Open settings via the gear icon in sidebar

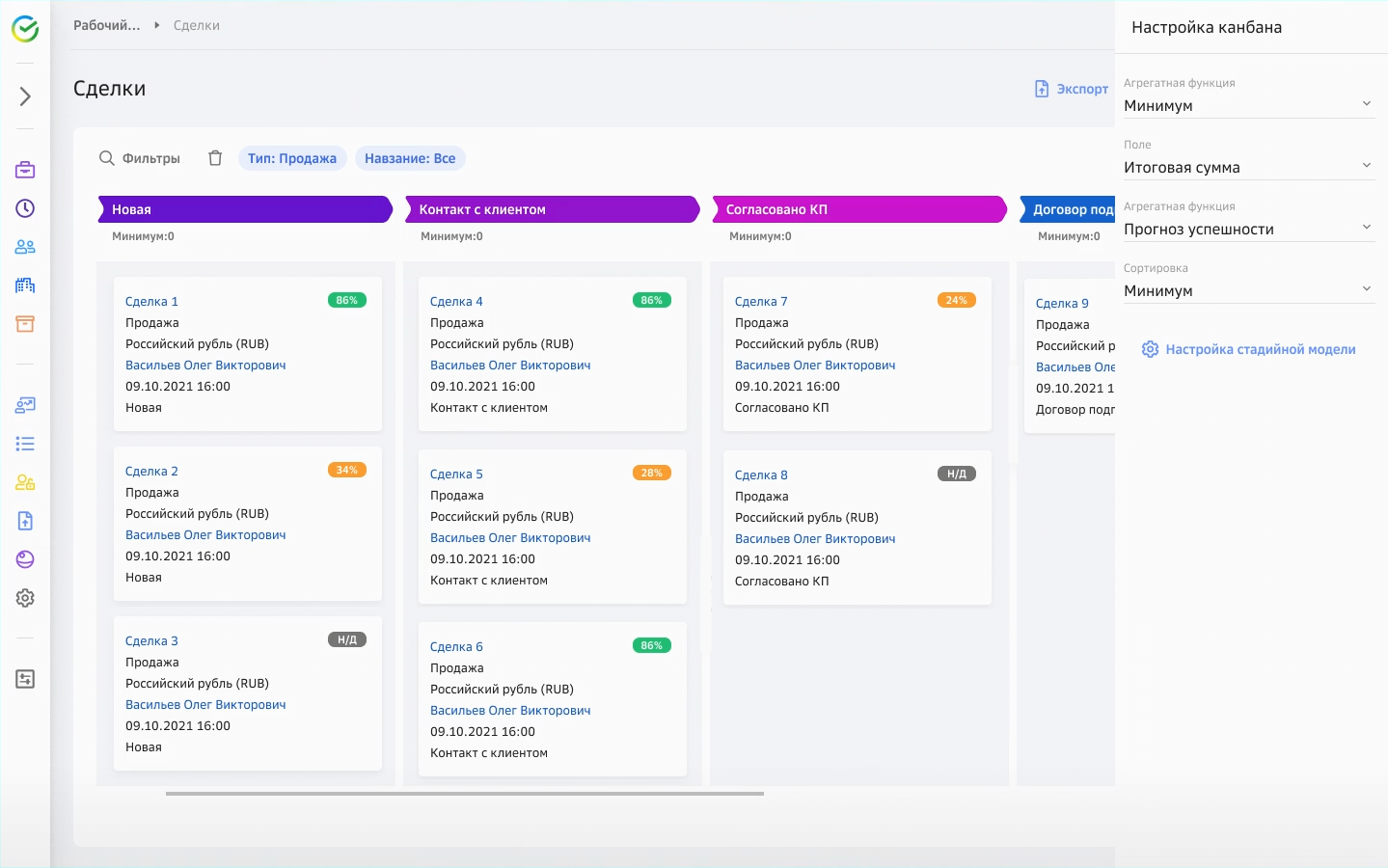coord(24,598)
